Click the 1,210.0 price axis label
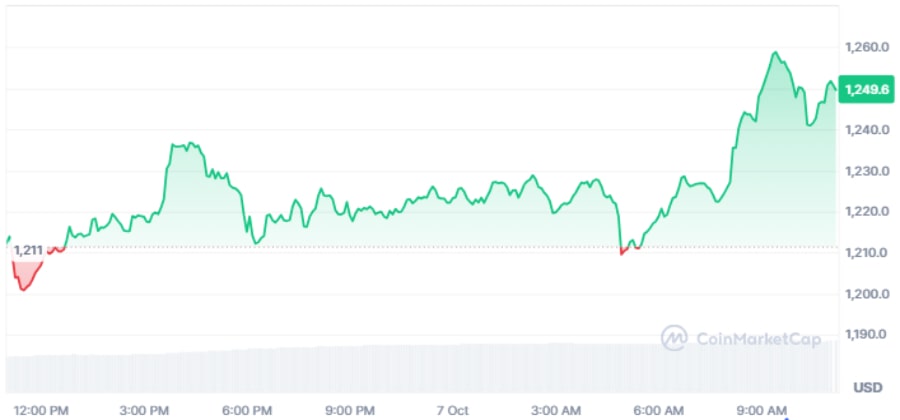 867,253
